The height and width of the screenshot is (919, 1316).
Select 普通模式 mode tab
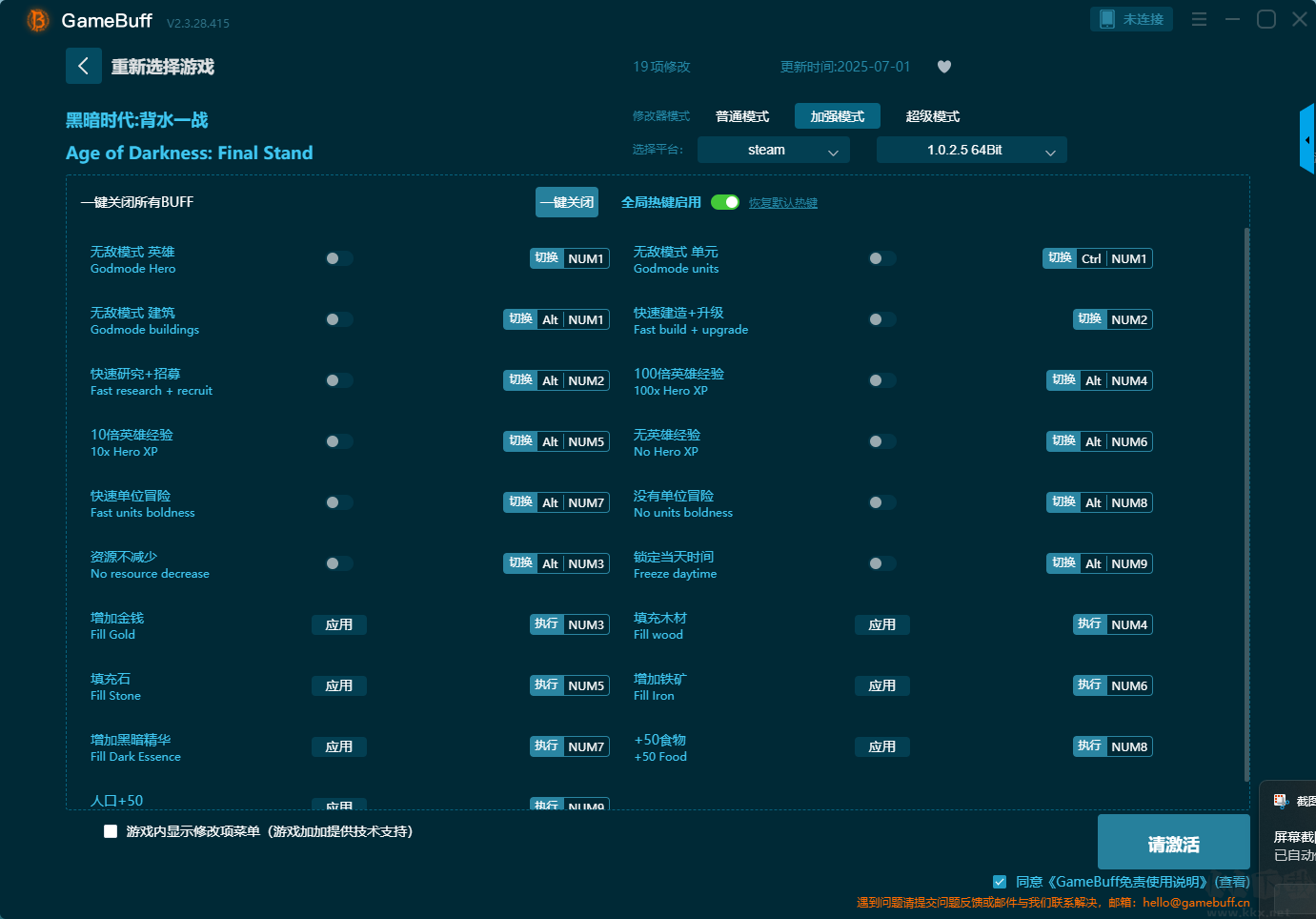[742, 116]
